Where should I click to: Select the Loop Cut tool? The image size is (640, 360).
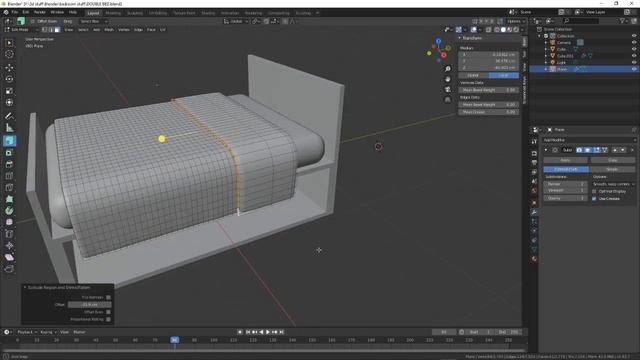click(x=9, y=176)
